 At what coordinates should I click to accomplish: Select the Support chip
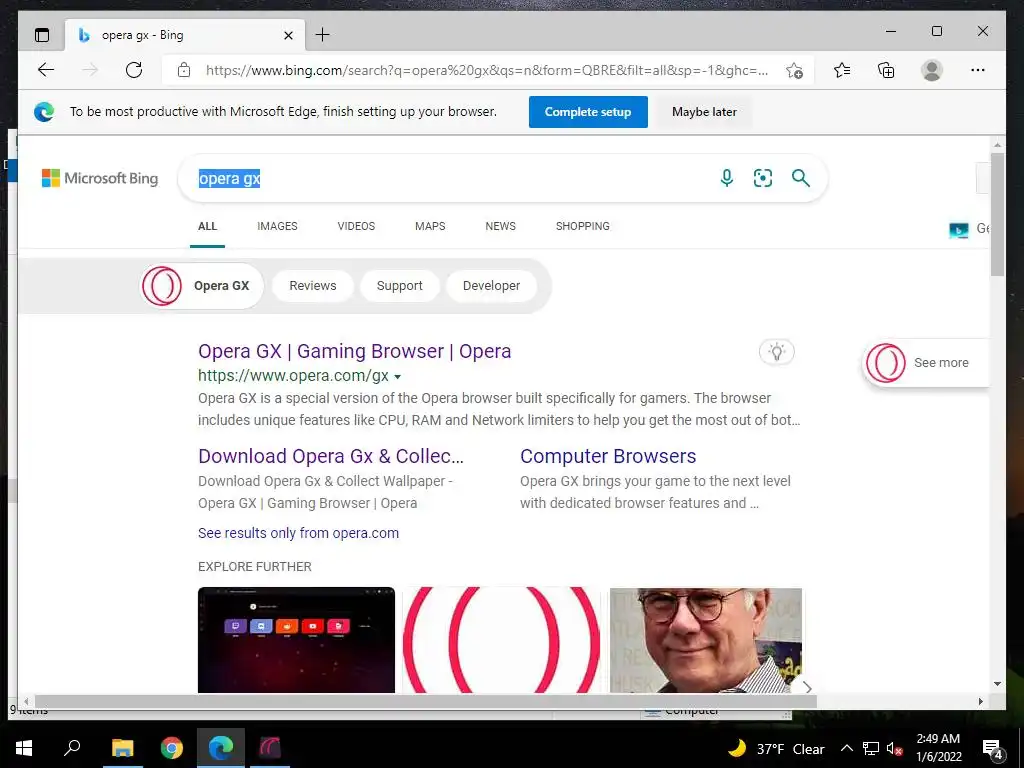(x=400, y=286)
